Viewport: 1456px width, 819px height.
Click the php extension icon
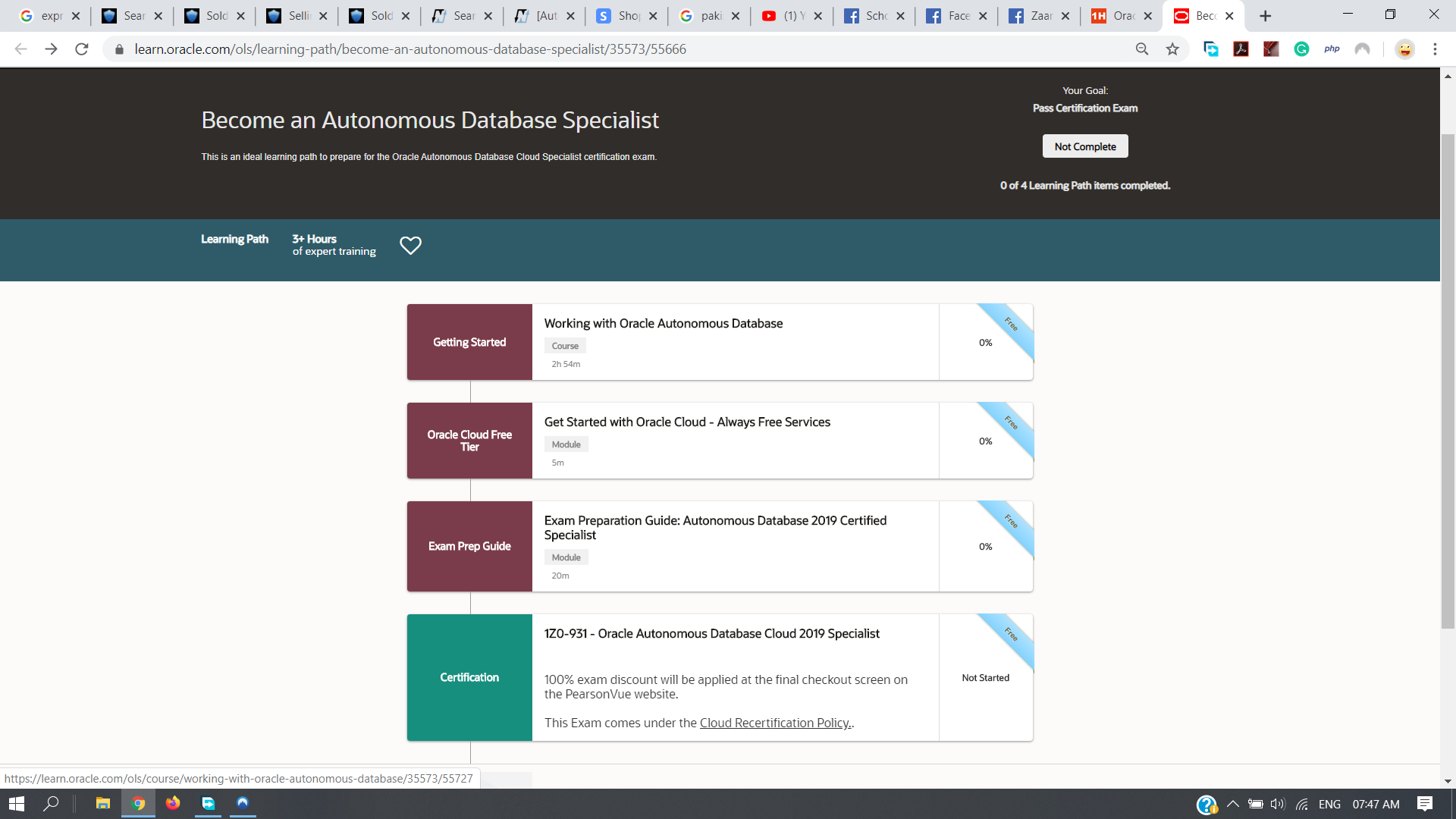1332,49
